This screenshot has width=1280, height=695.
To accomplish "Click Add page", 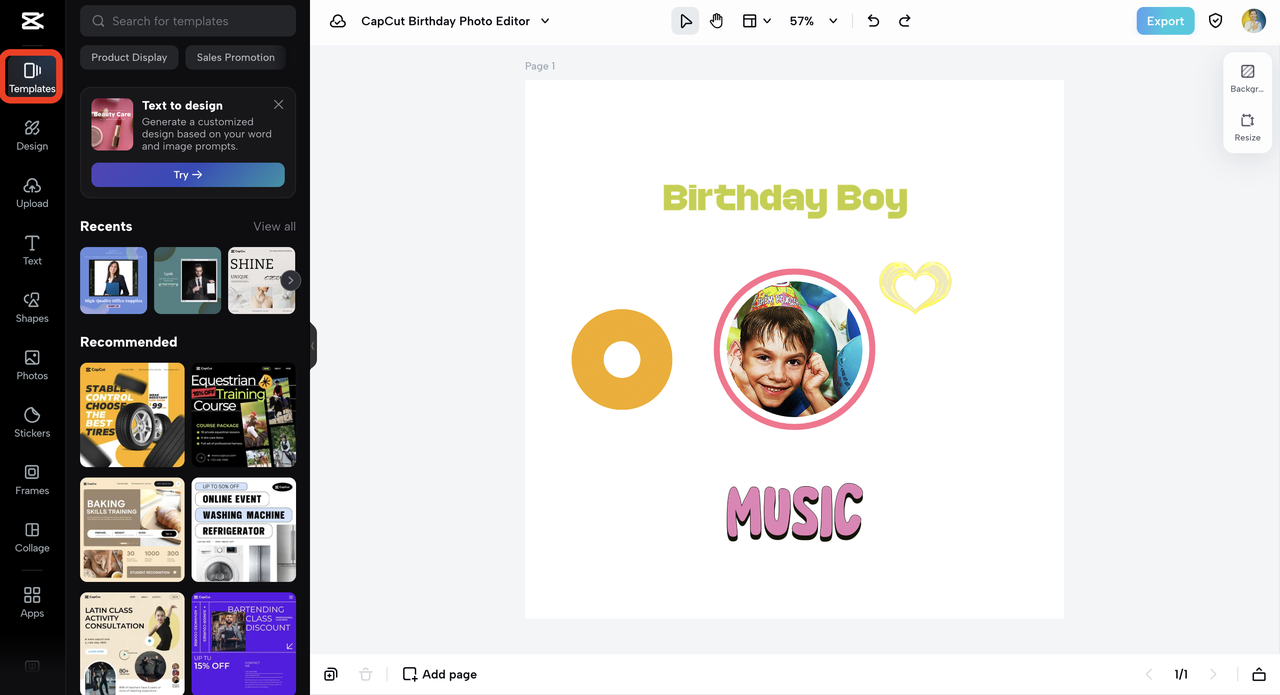I will click(439, 675).
